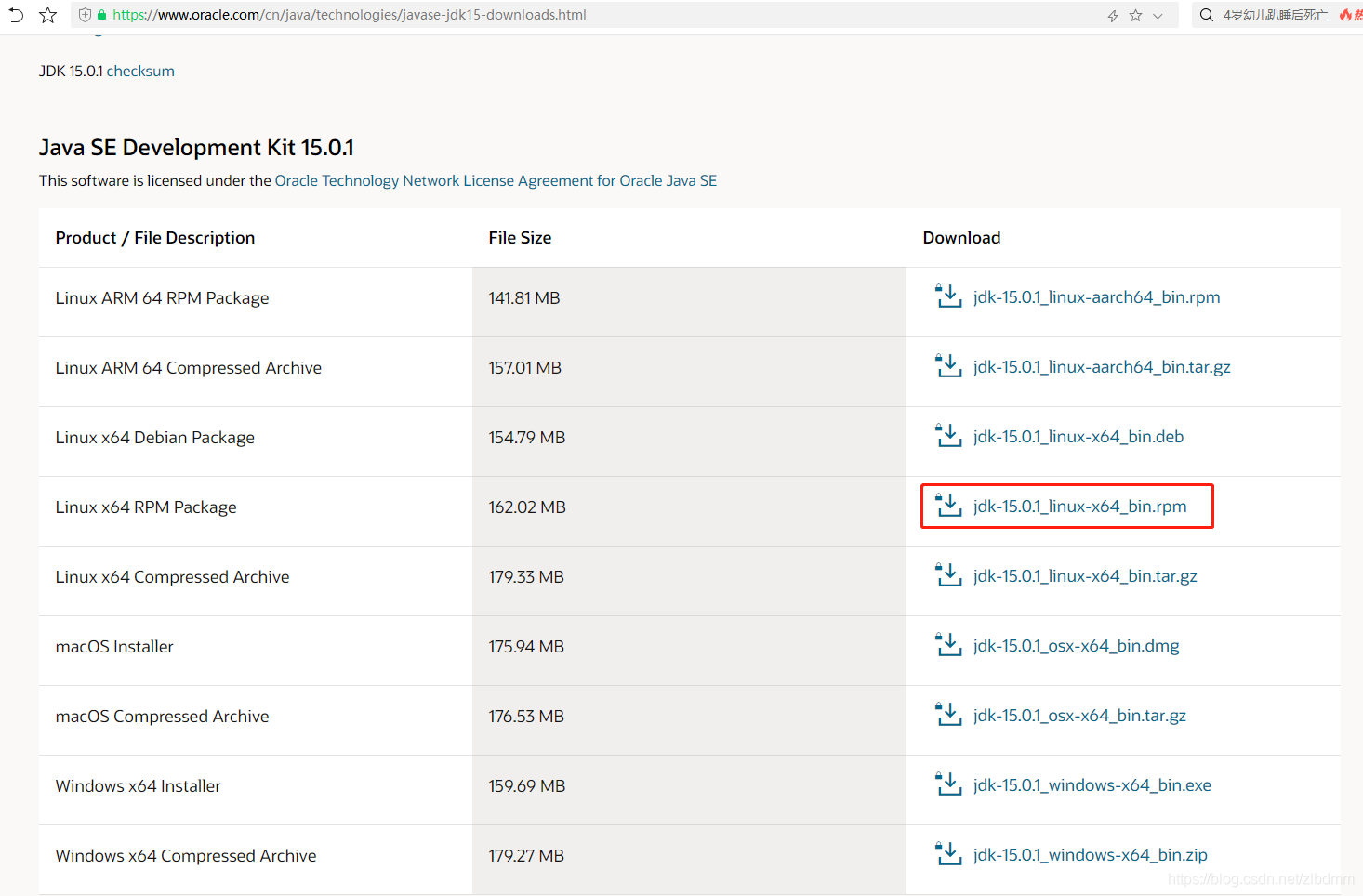The image size is (1363, 896).
Task: Bookmark page with star icon beside address bar
Action: pyautogui.click(x=48, y=15)
